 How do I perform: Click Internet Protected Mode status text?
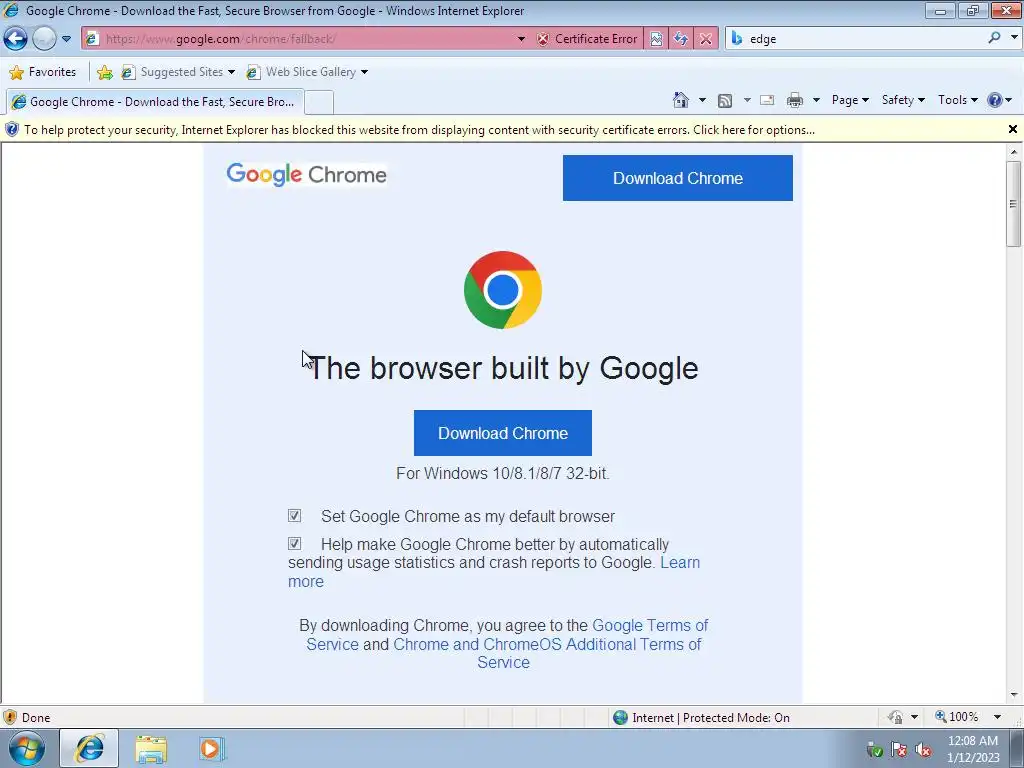[711, 718]
